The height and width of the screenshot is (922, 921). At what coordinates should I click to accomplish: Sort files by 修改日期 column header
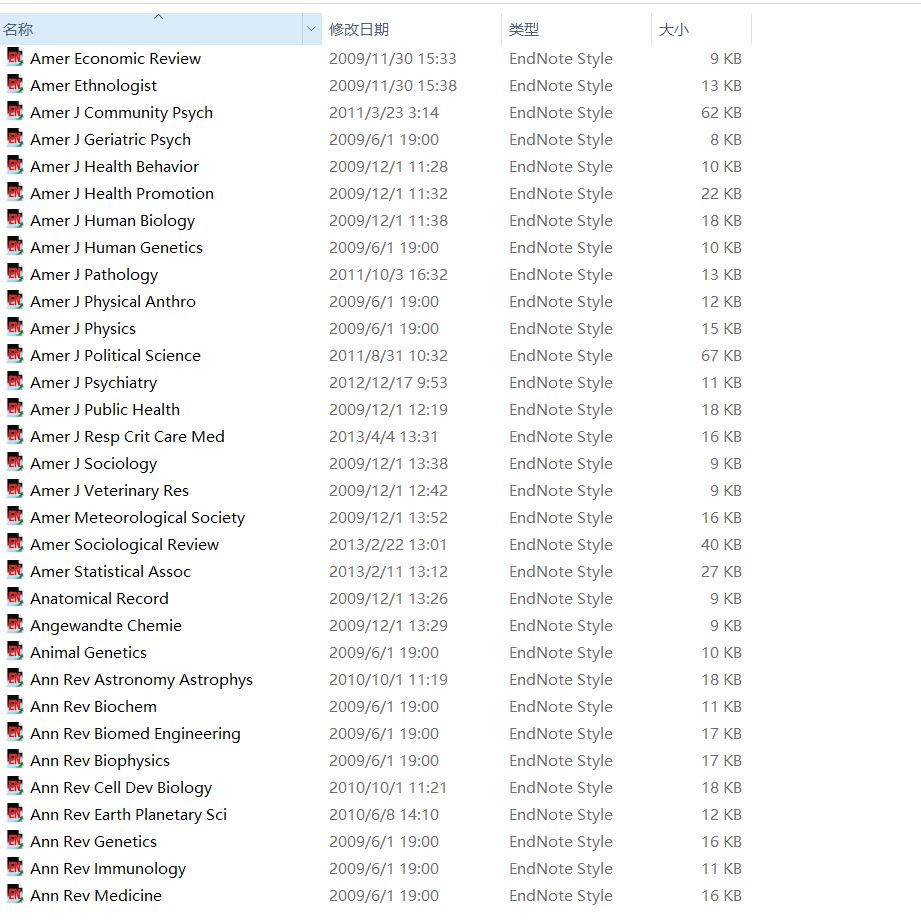pyautogui.click(x=411, y=29)
